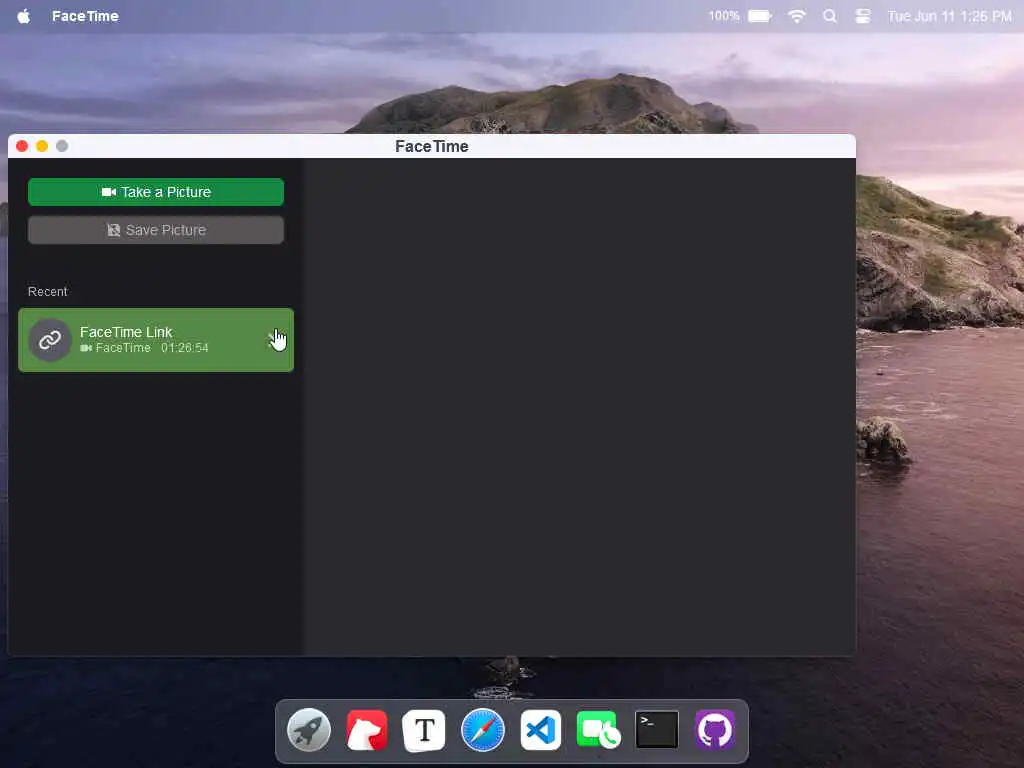Click the Save Picture button
The image size is (1024, 768).
click(155, 230)
